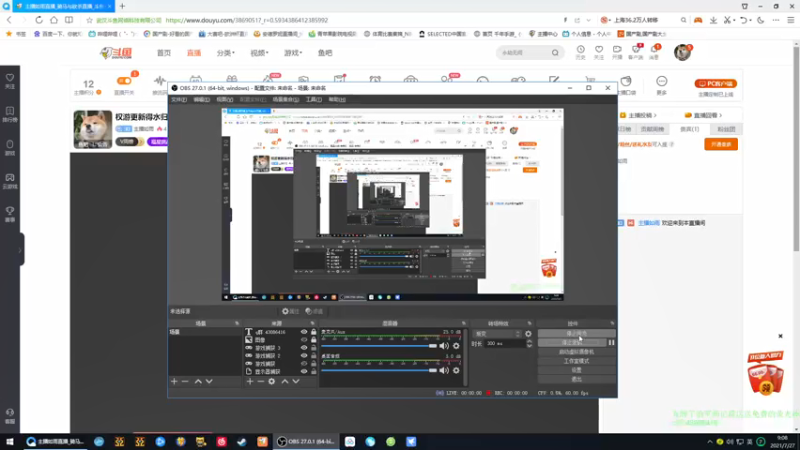Reload the browser page
Screen dimensions: 800x450
tap(39, 20)
